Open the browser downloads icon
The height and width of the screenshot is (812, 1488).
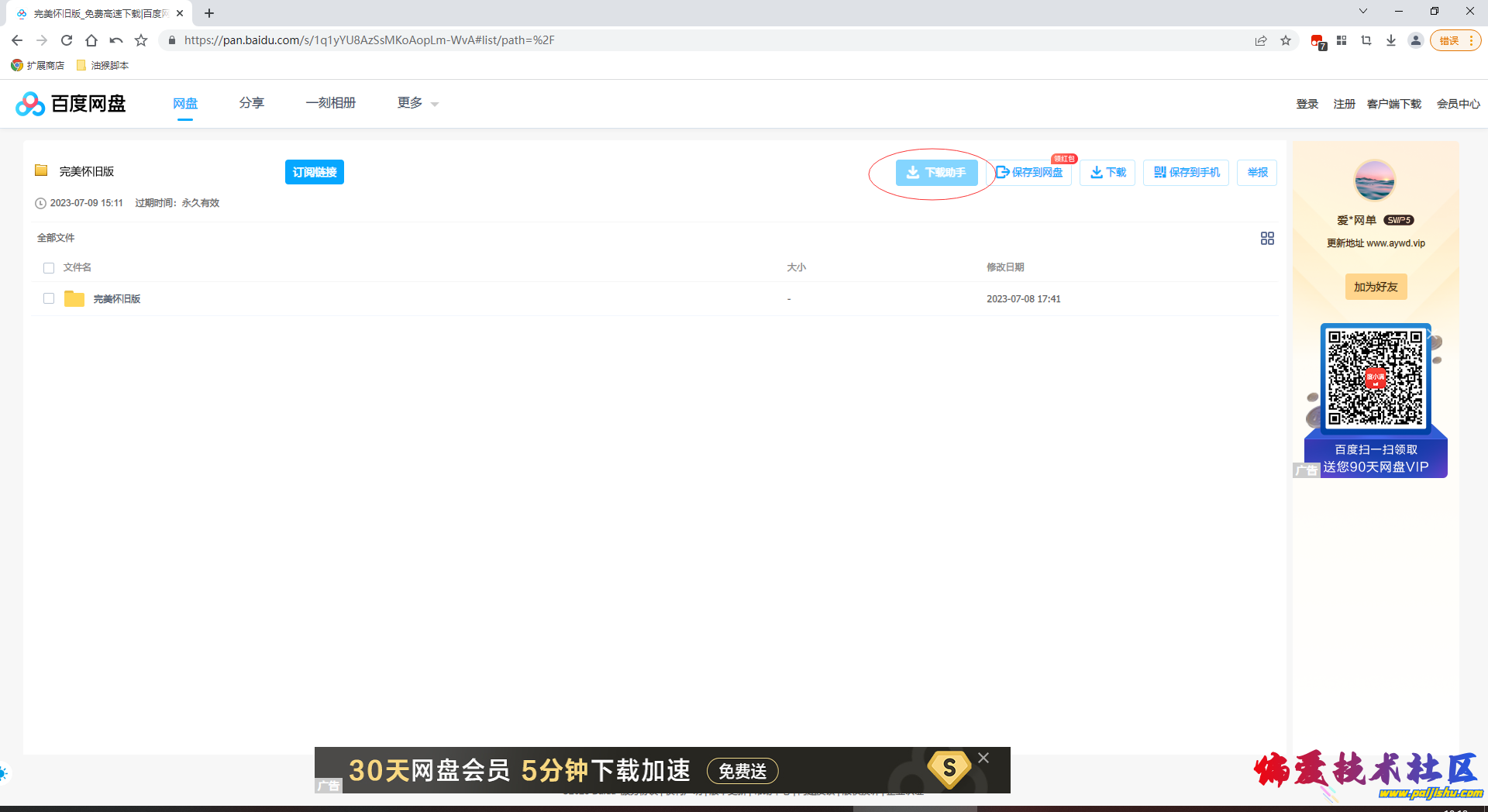click(1390, 40)
